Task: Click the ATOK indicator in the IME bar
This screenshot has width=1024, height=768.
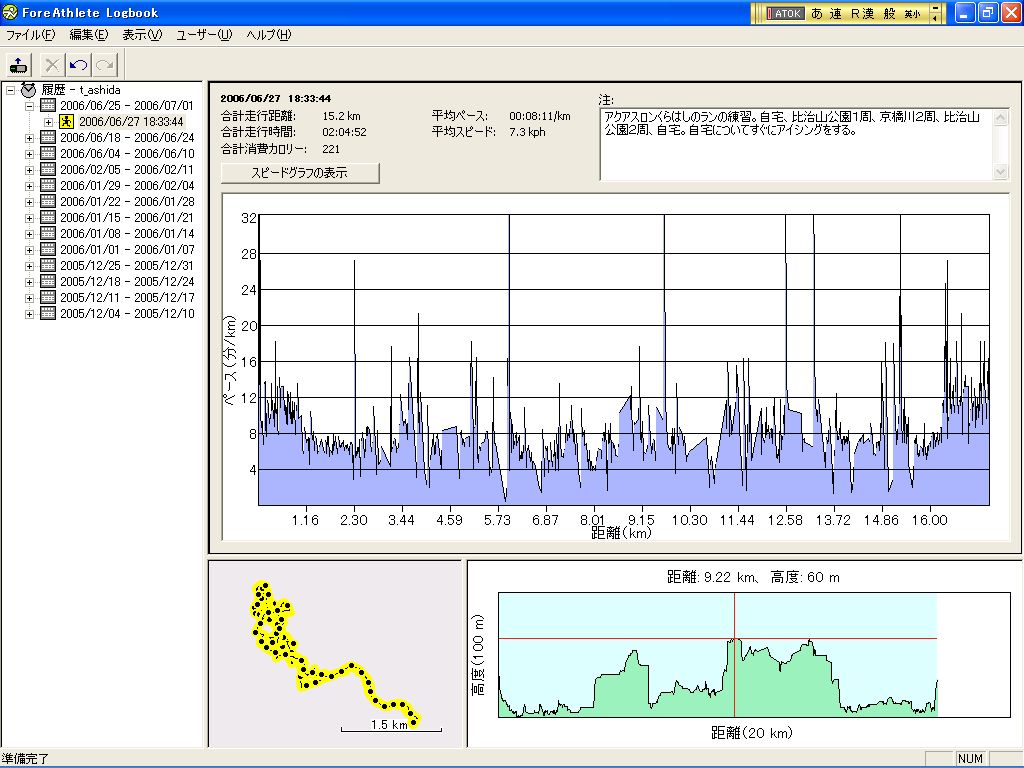Action: click(x=785, y=13)
